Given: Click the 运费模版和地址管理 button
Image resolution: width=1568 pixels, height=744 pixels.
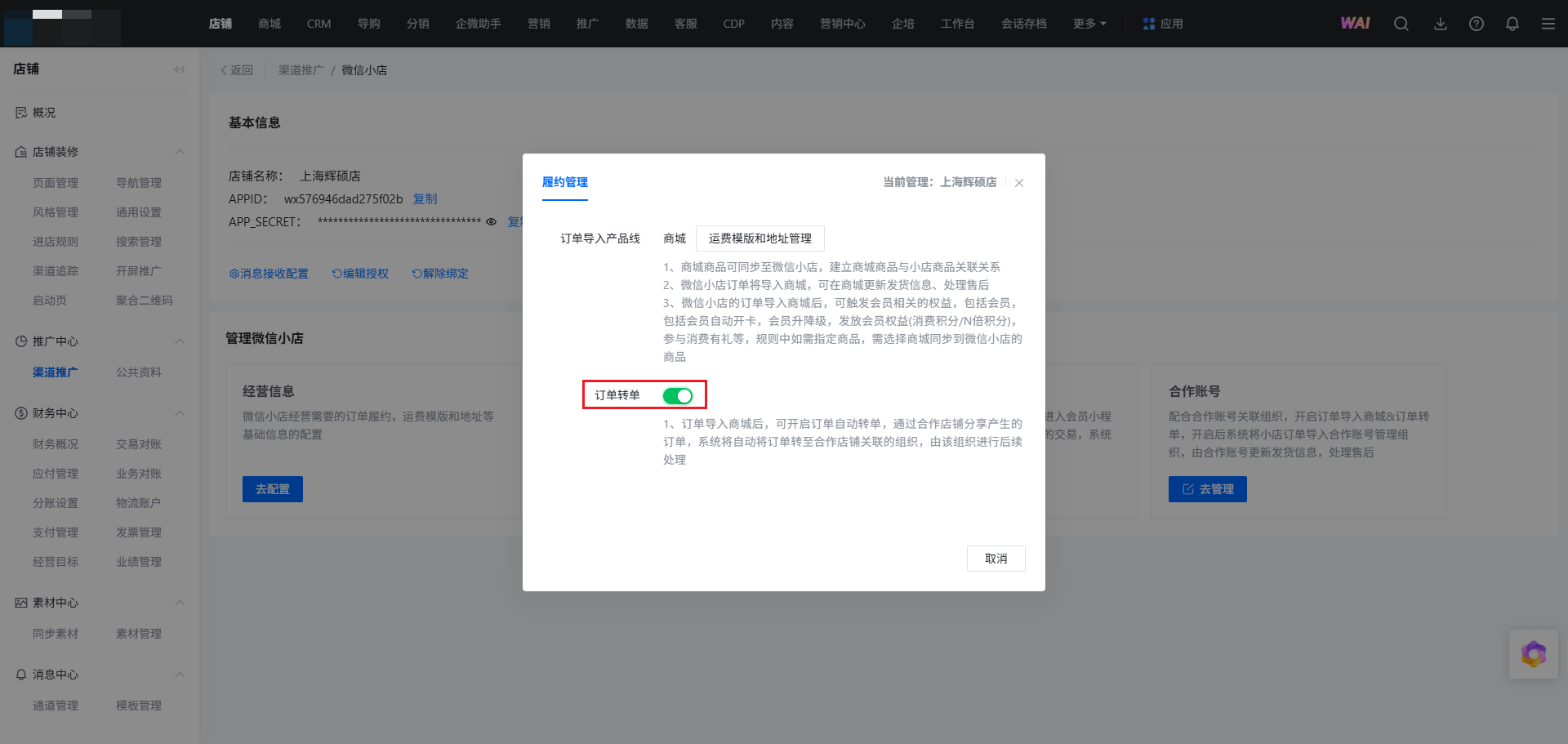Looking at the screenshot, I should coord(759,238).
